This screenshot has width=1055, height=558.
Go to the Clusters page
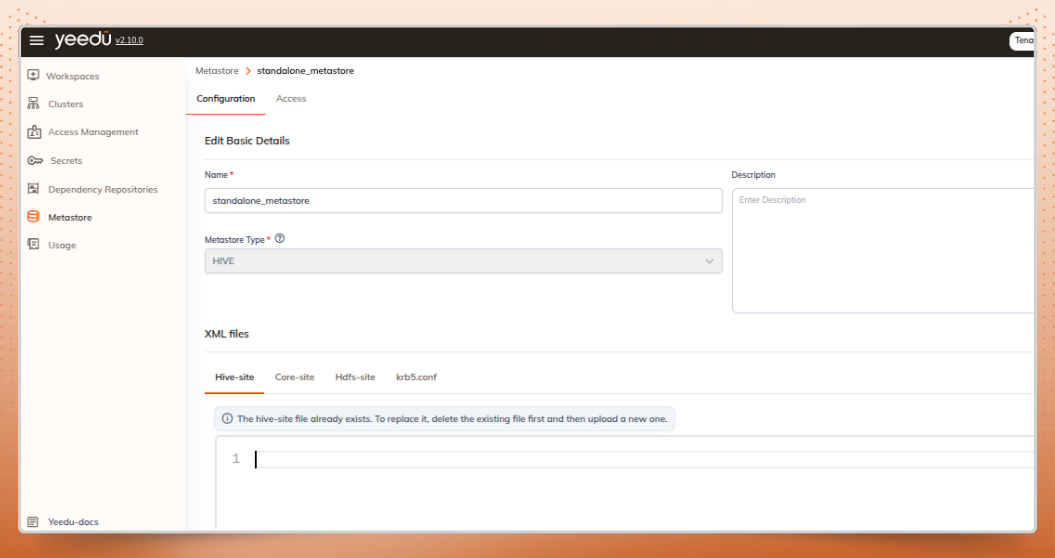(65, 104)
